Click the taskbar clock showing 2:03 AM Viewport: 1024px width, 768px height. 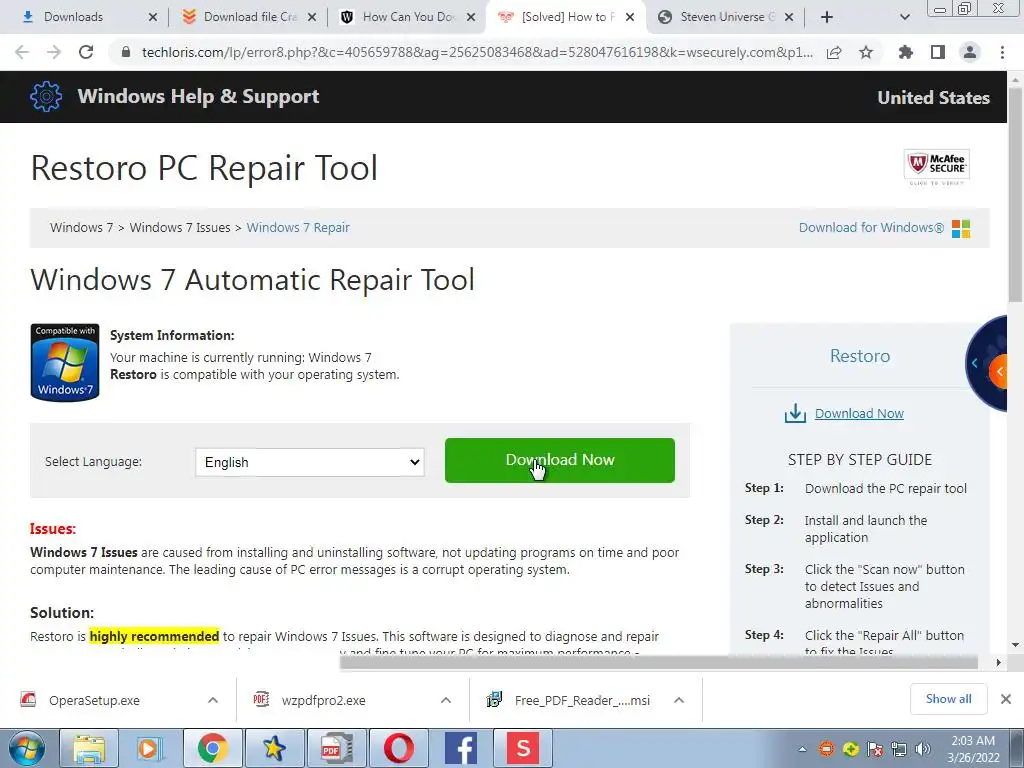click(x=973, y=749)
